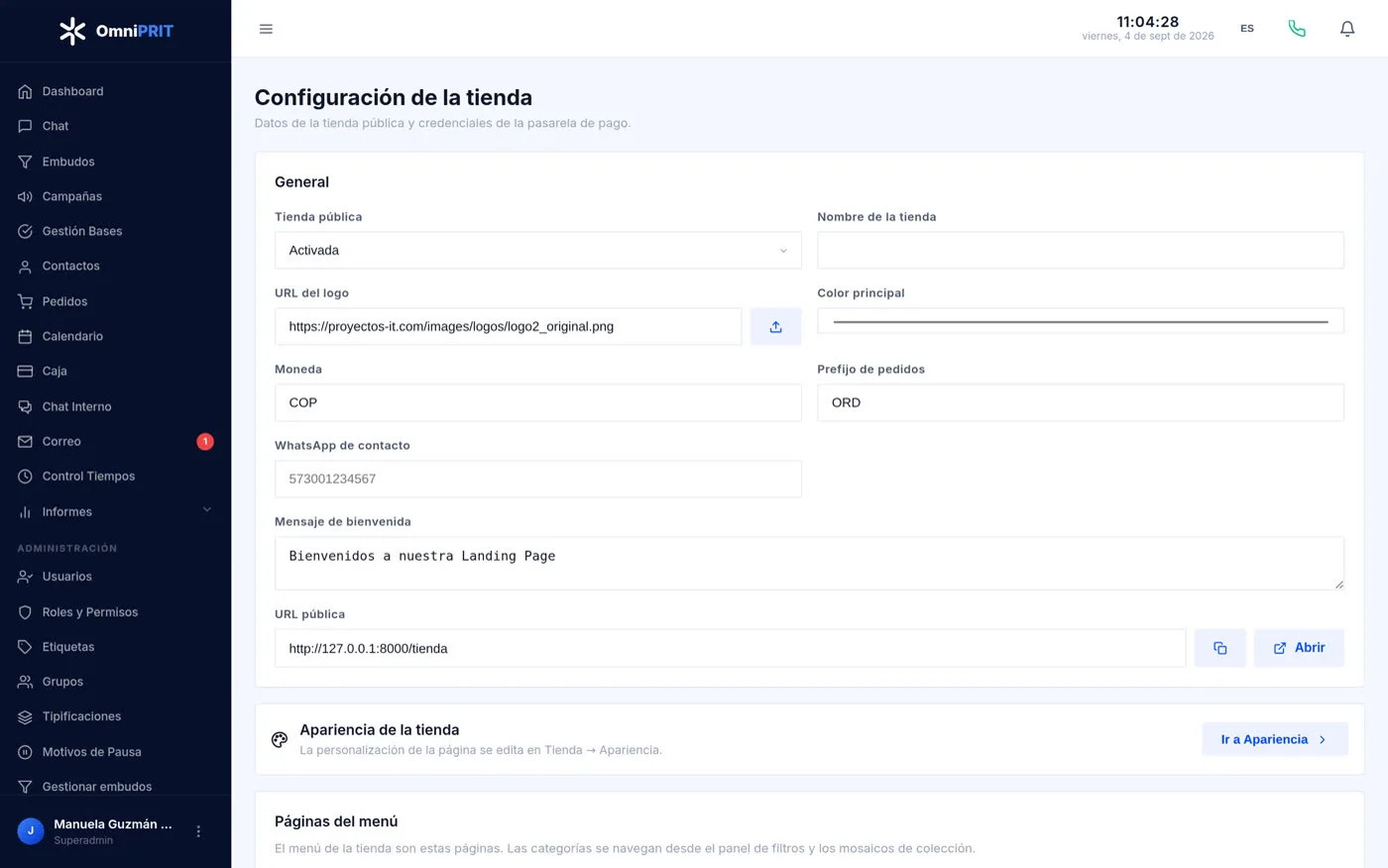Click the Moneda field containing COP
Image resolution: width=1388 pixels, height=868 pixels.
coord(537,402)
